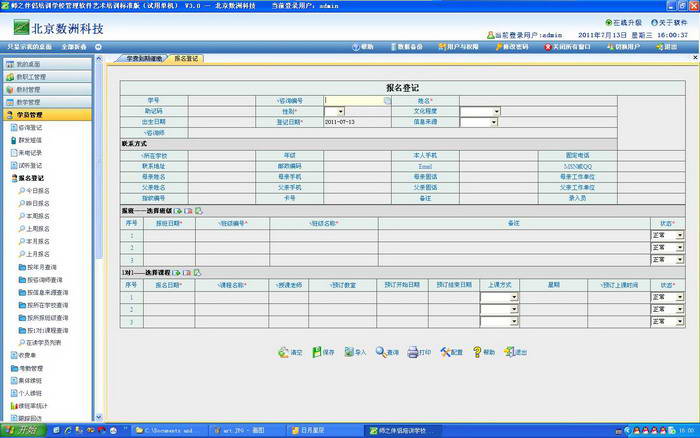The width and height of the screenshot is (700, 438).
Task: Close the current tab with X button
Action: click(695, 58)
